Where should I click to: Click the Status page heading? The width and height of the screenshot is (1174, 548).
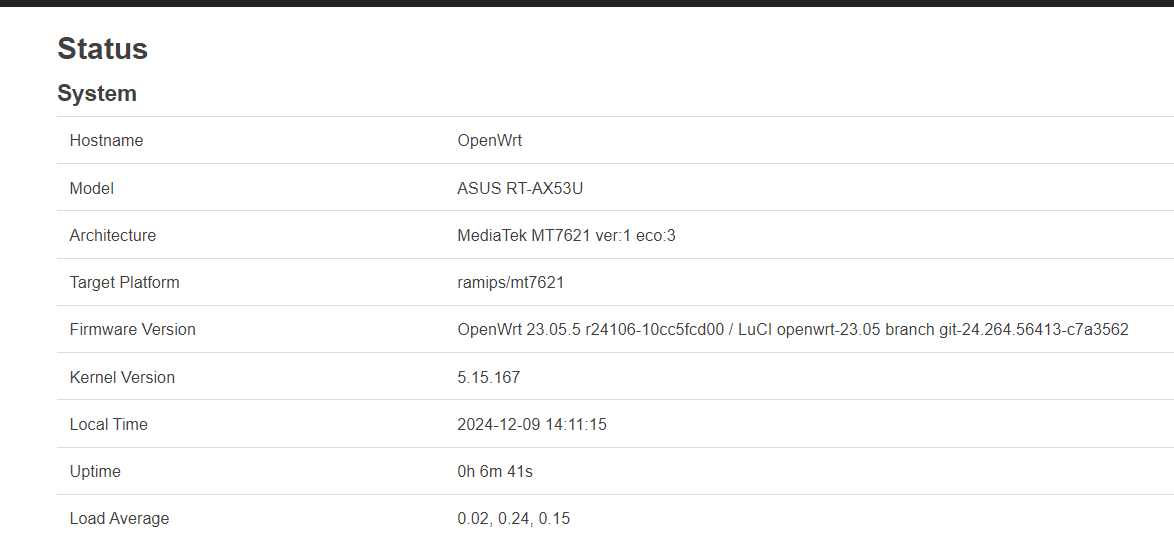tap(103, 49)
